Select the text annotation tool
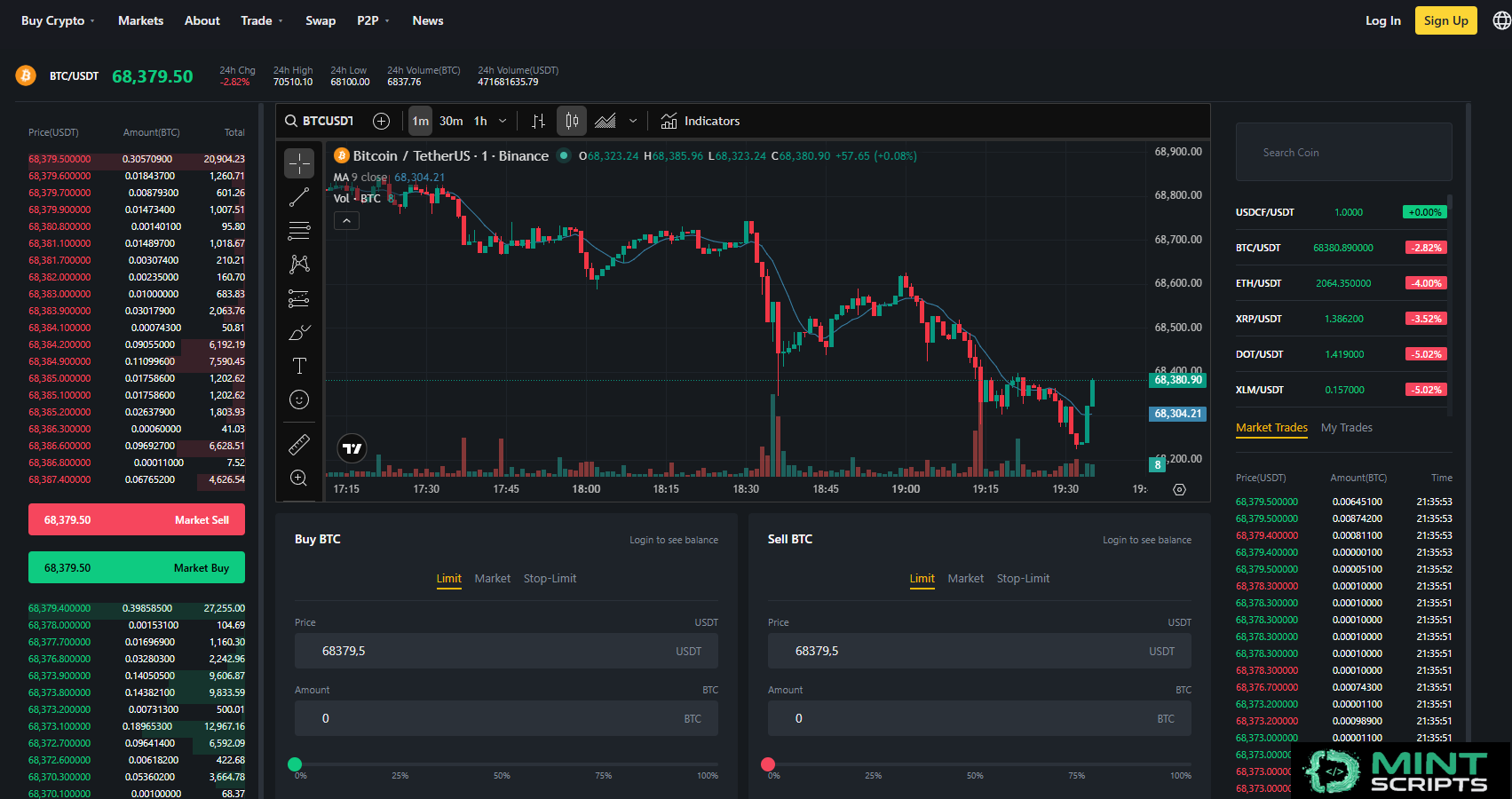1512x799 pixels. (299, 366)
